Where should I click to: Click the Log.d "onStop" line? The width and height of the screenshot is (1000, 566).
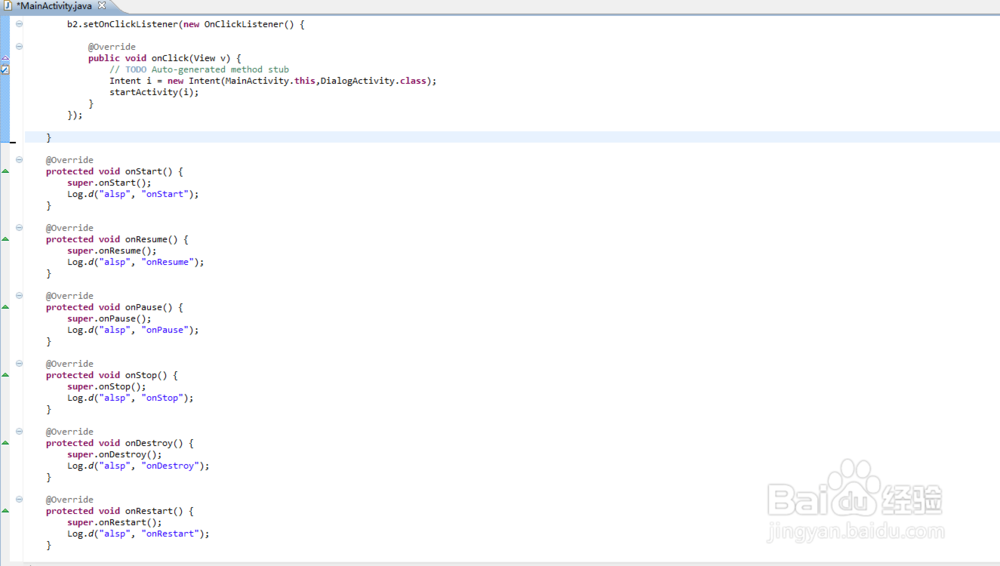[x=130, y=398]
